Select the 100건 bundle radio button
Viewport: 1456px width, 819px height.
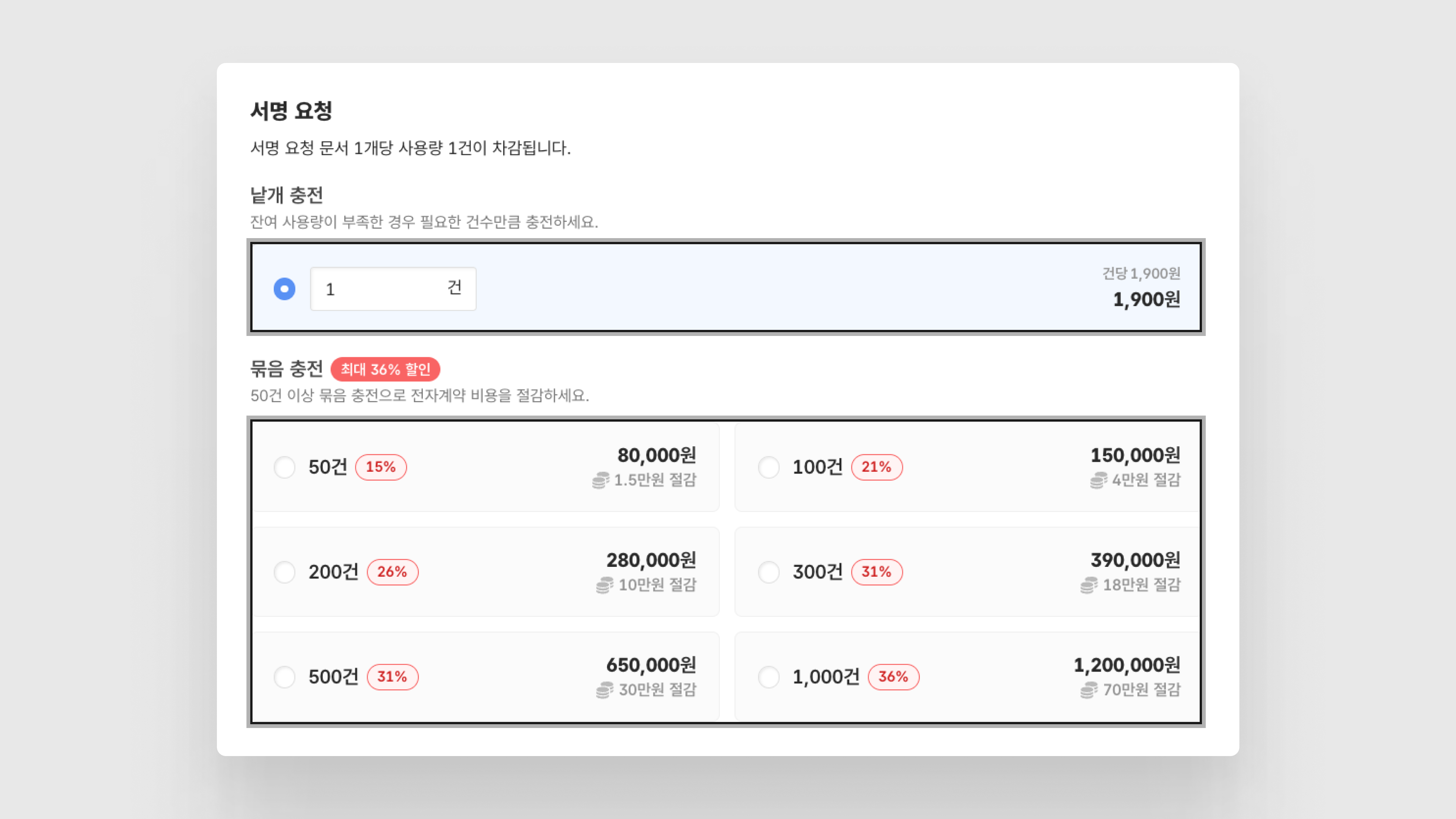tap(769, 468)
